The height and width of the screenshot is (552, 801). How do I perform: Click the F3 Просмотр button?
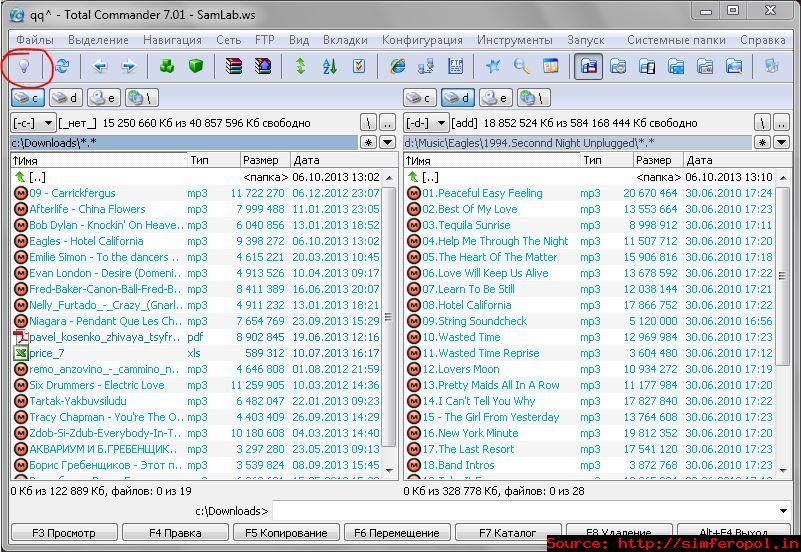(x=64, y=533)
